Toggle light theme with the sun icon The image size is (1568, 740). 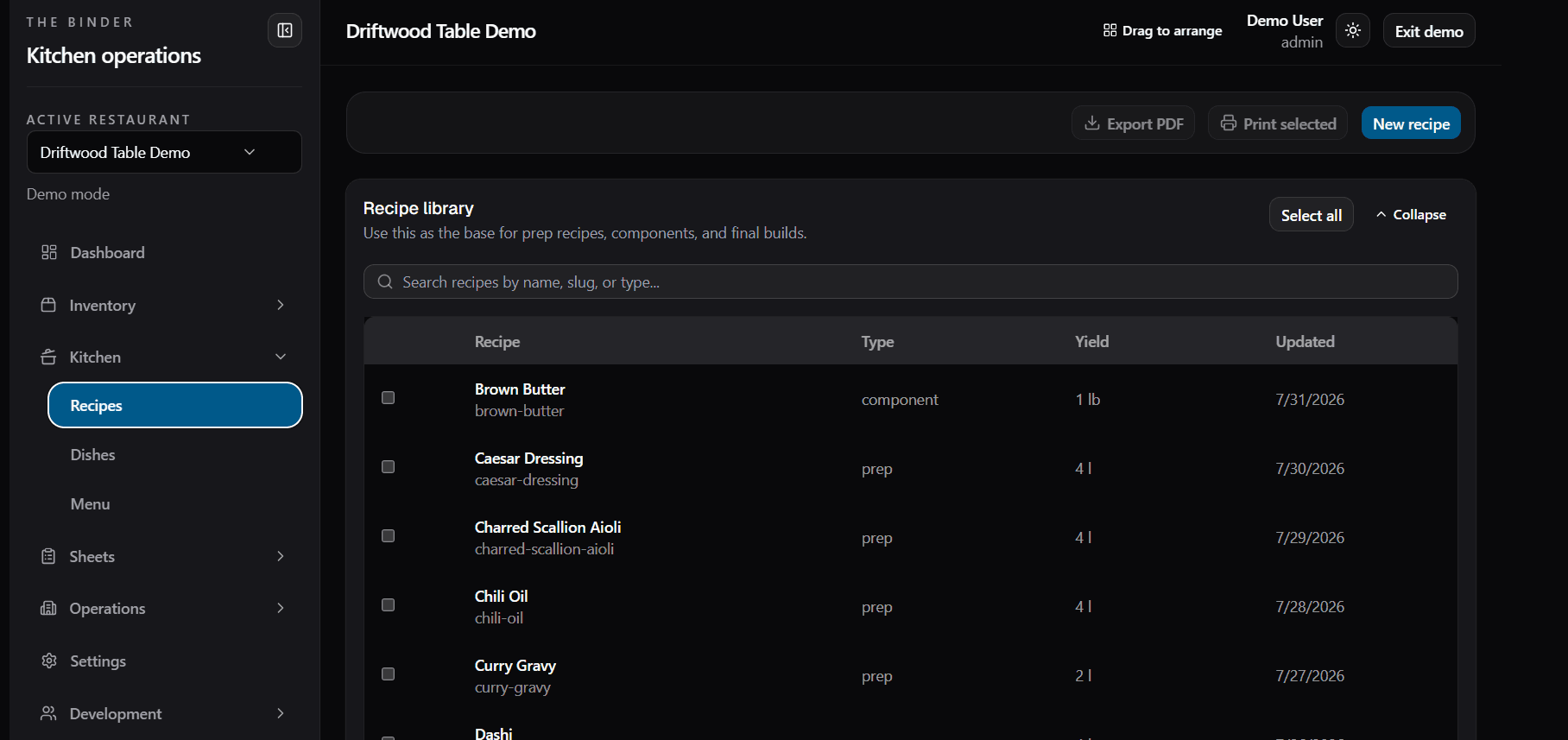(x=1353, y=31)
